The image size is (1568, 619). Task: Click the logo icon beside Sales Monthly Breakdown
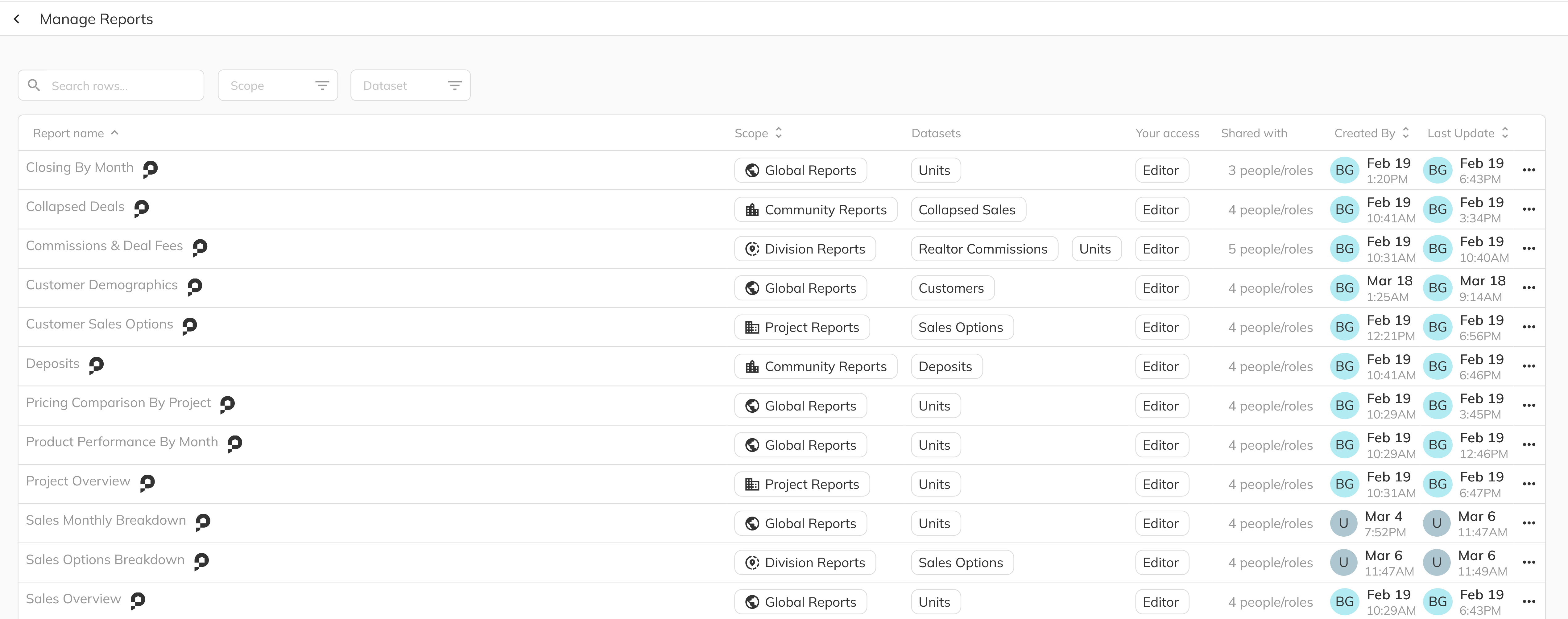[x=203, y=522]
